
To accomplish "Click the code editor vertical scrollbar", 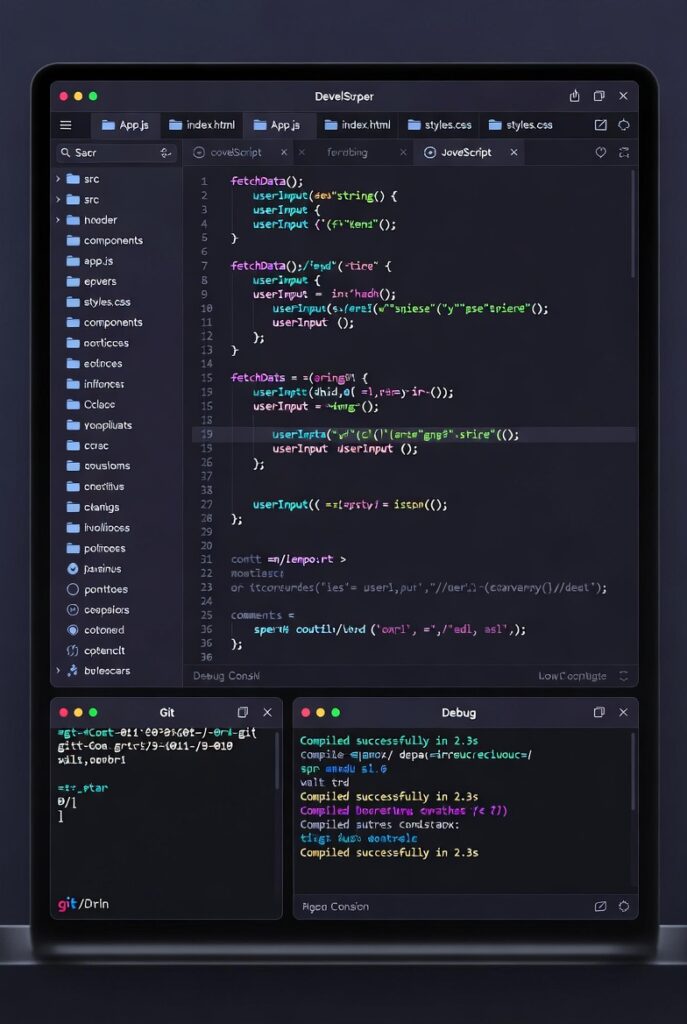I will [633, 224].
